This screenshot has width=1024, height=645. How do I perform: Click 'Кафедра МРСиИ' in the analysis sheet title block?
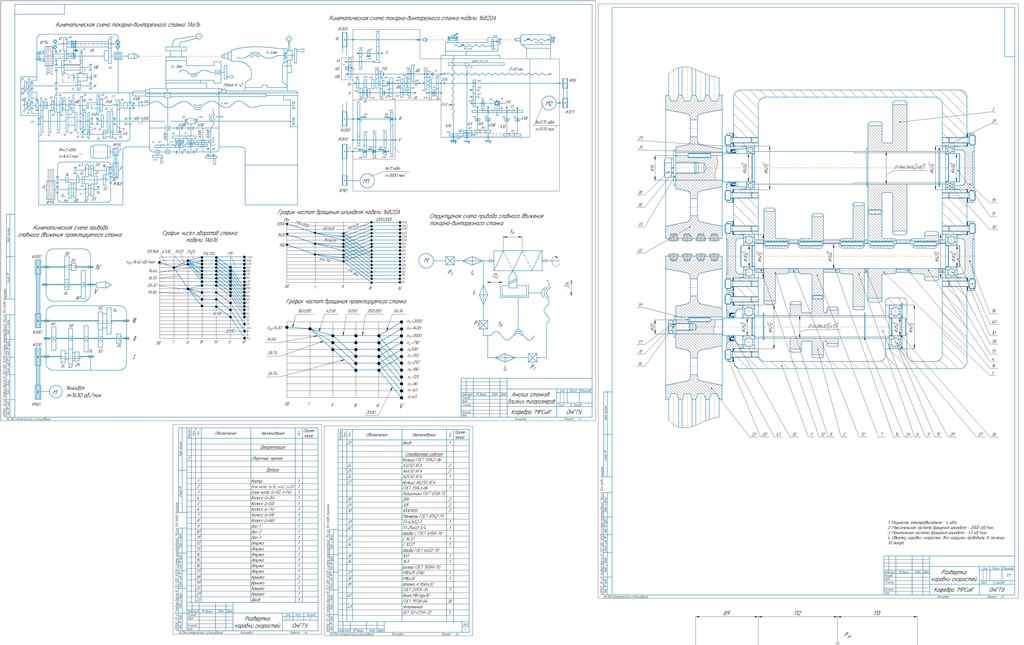click(x=532, y=412)
